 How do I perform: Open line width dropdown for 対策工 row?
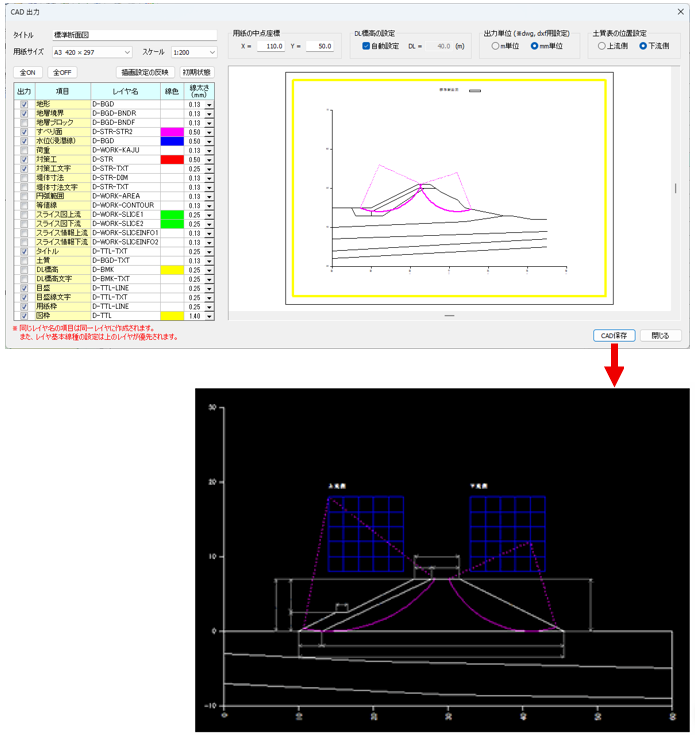point(209,160)
